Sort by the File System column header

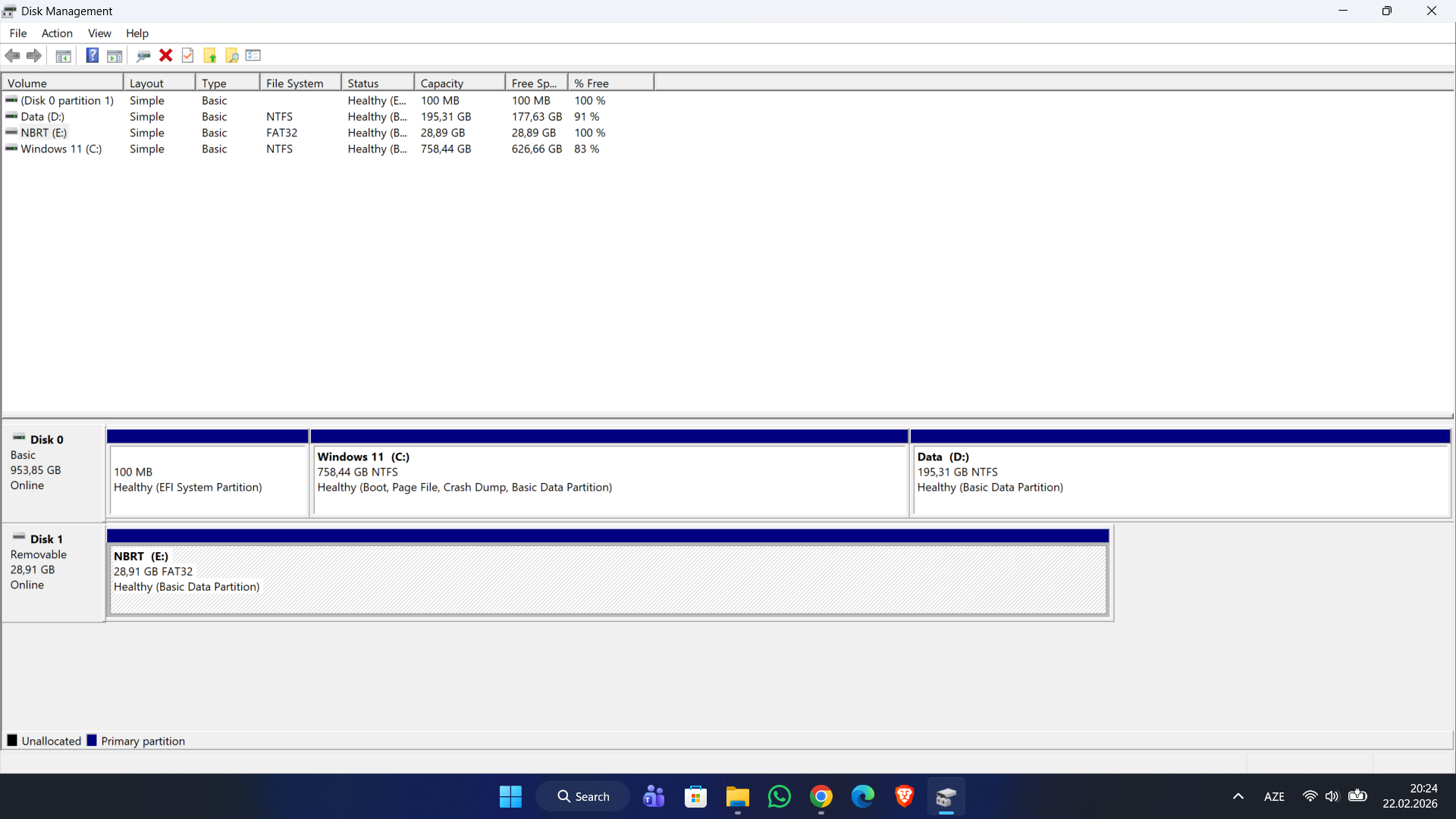300,83
